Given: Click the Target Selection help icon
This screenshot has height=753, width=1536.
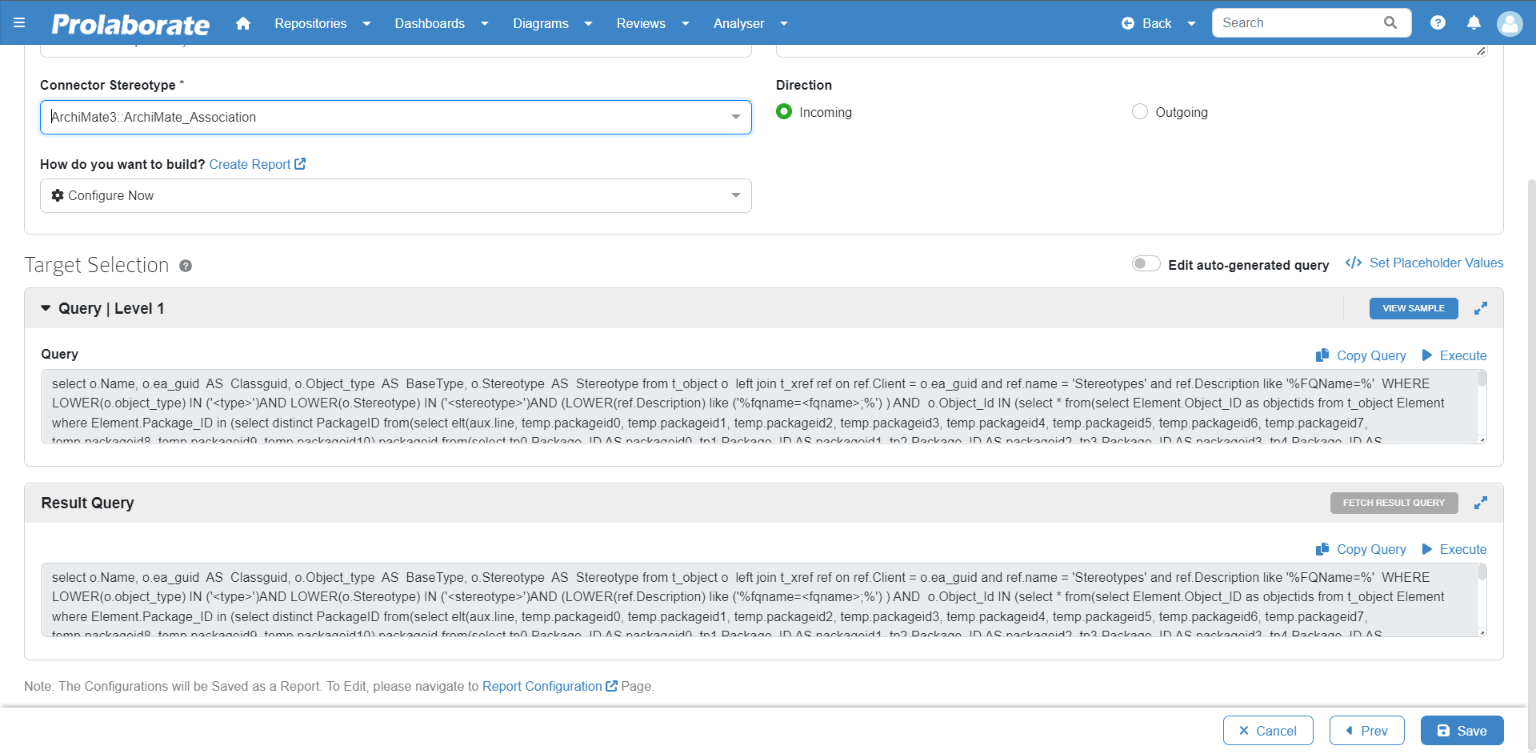Looking at the screenshot, I should [x=185, y=264].
